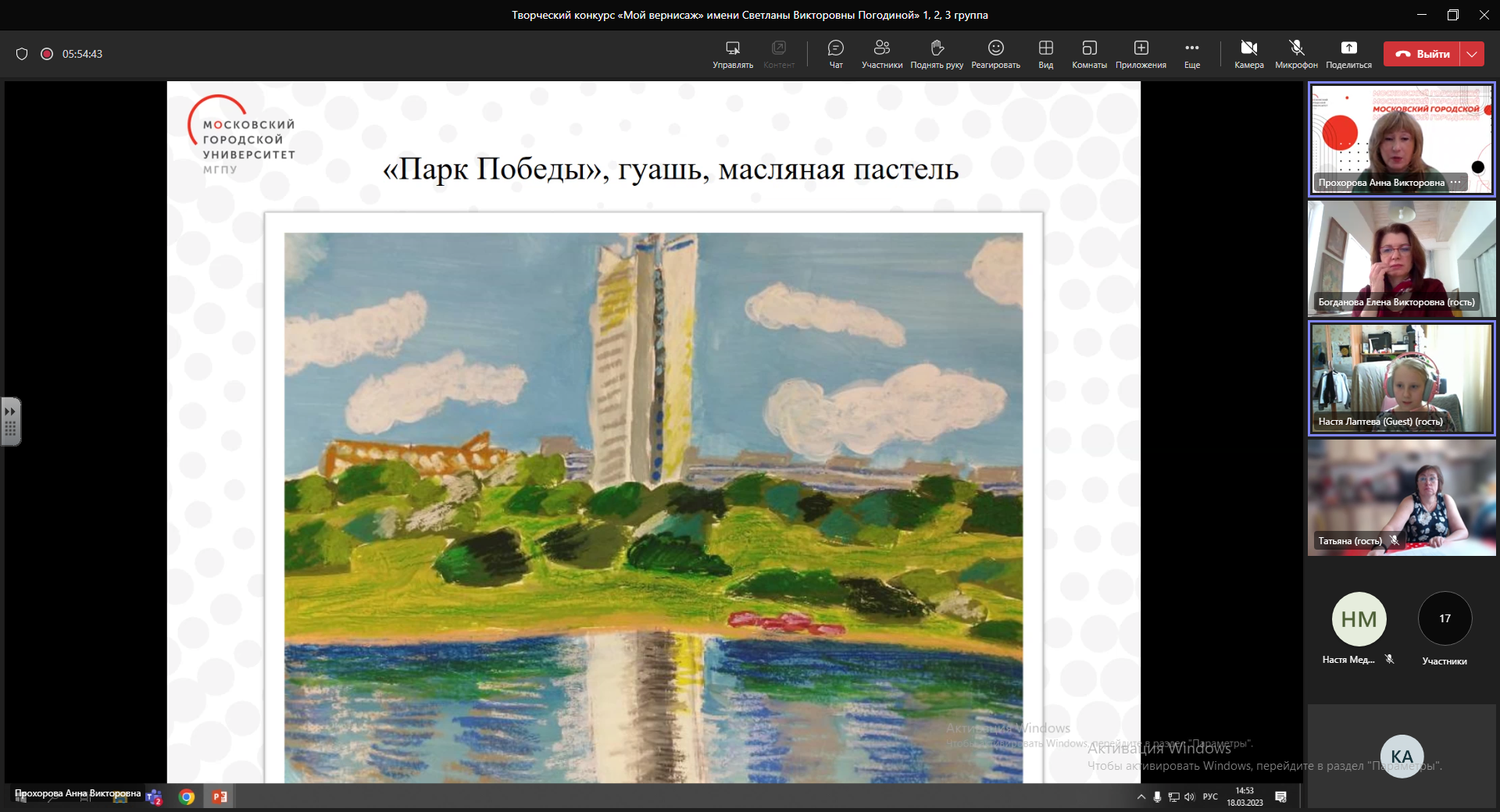Open the Manage control menu
The image size is (1500, 812).
(x=732, y=54)
